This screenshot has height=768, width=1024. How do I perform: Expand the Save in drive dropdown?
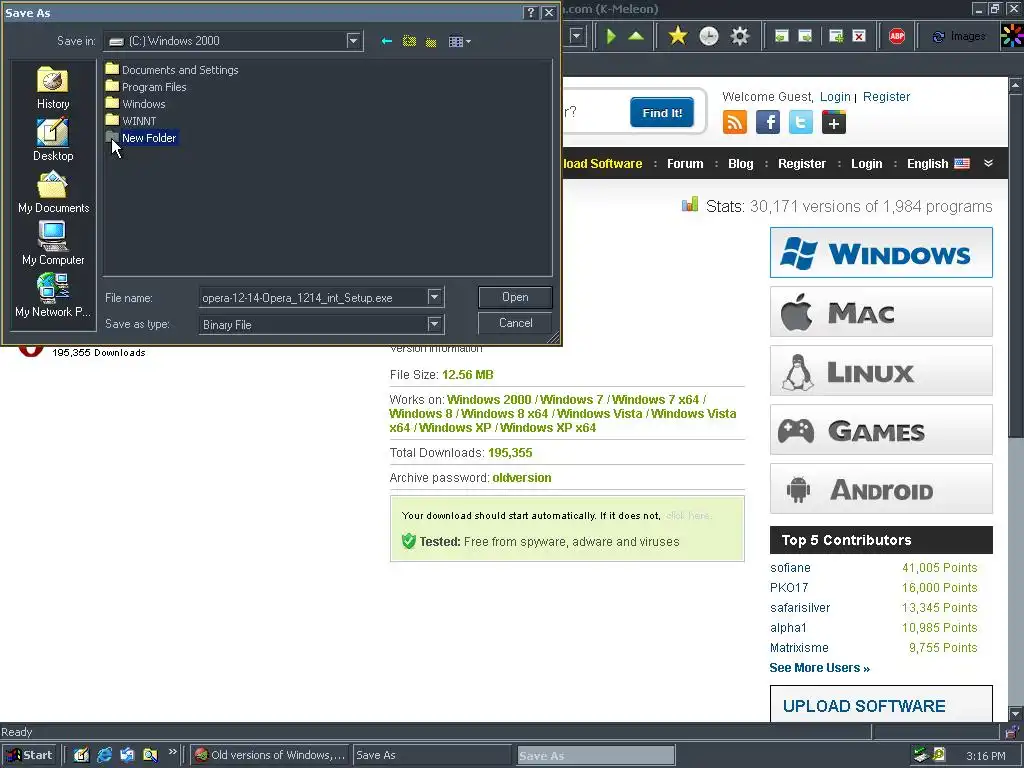coord(353,40)
